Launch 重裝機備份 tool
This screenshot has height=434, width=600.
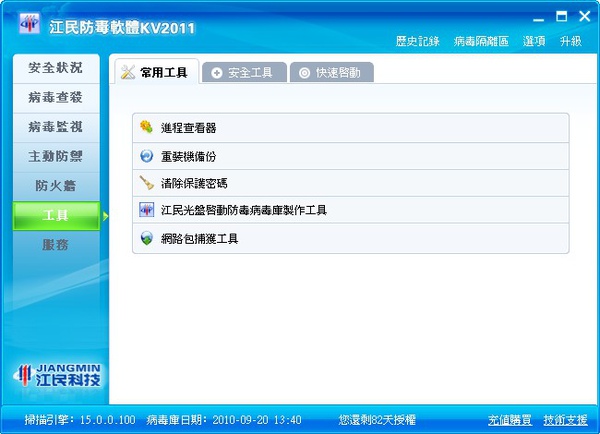(x=351, y=156)
